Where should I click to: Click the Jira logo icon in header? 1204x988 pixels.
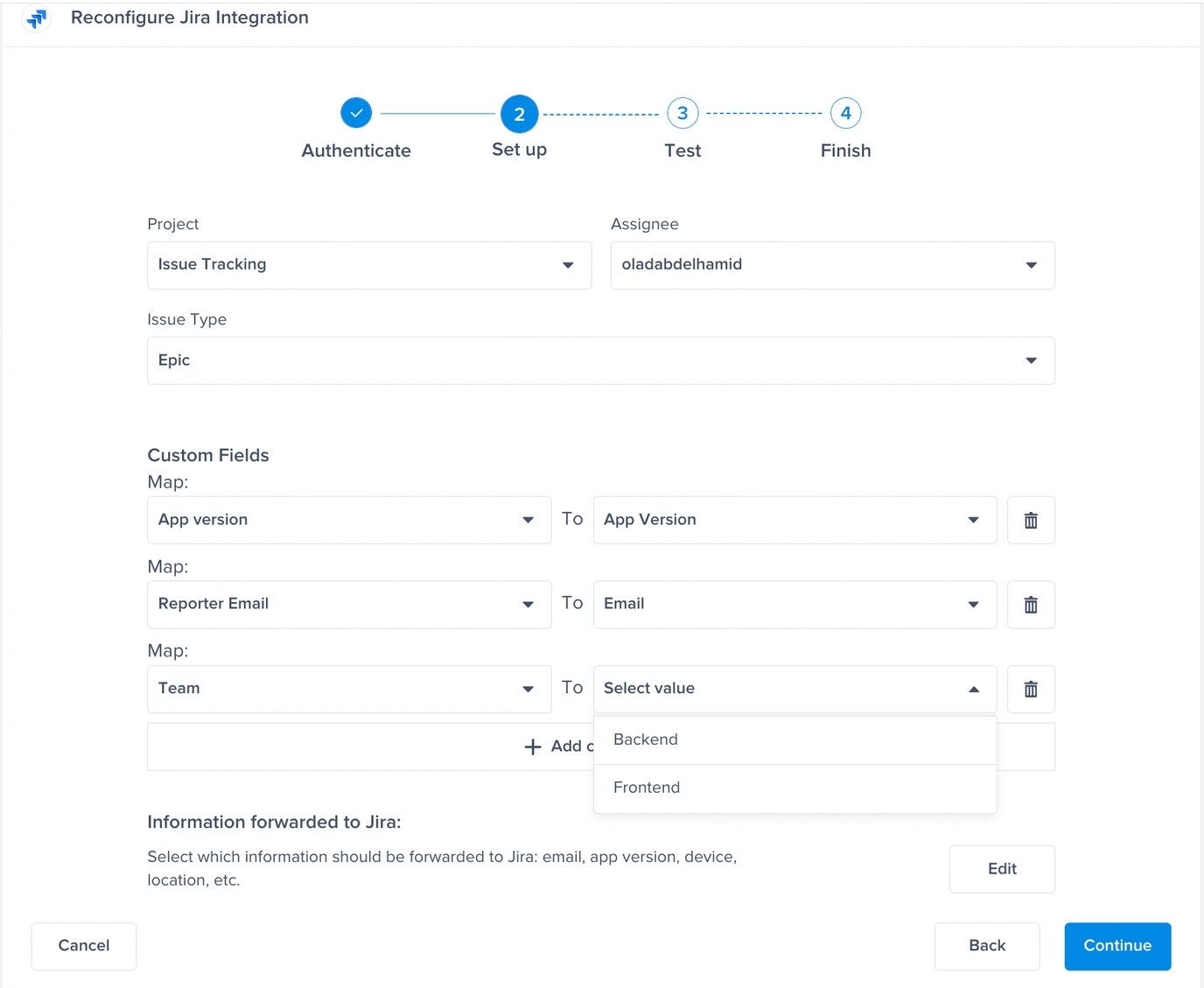37,18
